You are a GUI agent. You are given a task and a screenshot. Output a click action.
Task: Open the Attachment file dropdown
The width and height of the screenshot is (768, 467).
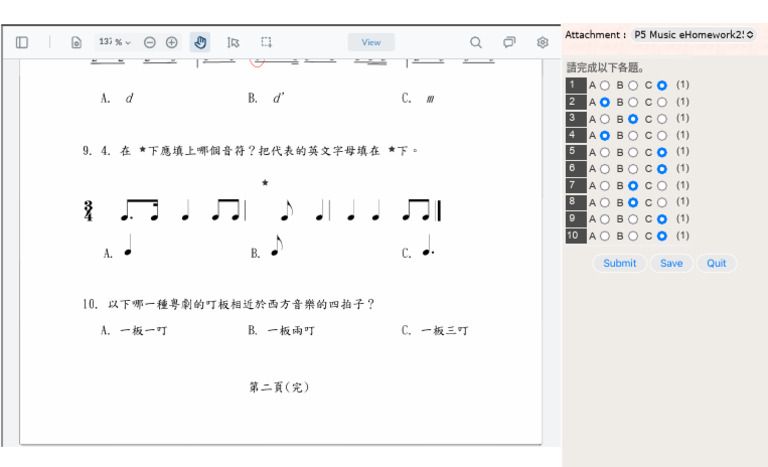tap(693, 35)
